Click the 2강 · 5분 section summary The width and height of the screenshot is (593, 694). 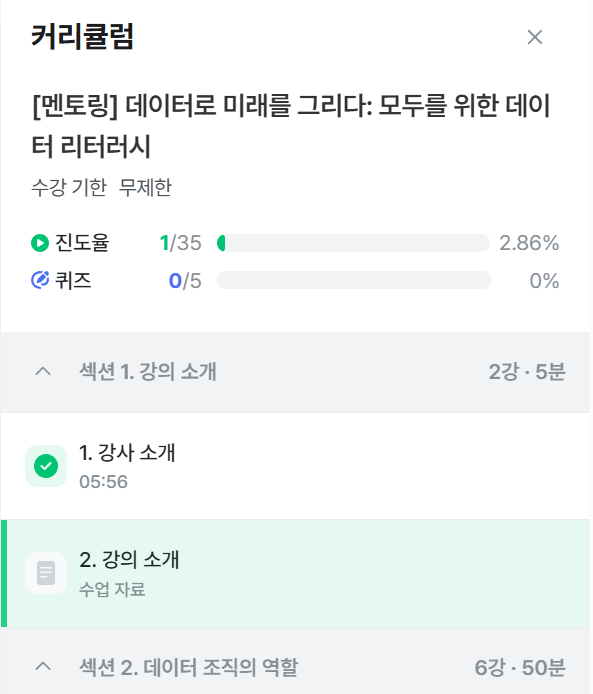[527, 371]
